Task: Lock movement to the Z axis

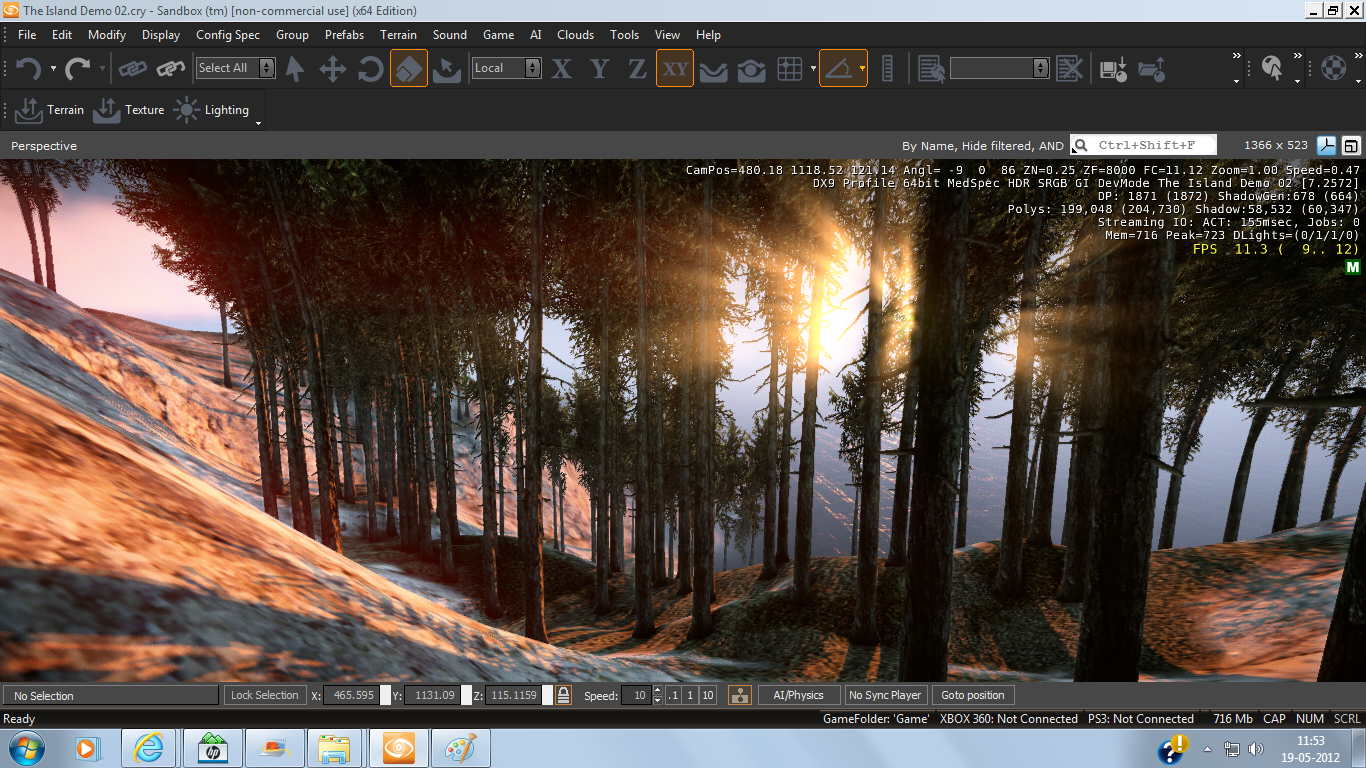Action: click(637, 68)
